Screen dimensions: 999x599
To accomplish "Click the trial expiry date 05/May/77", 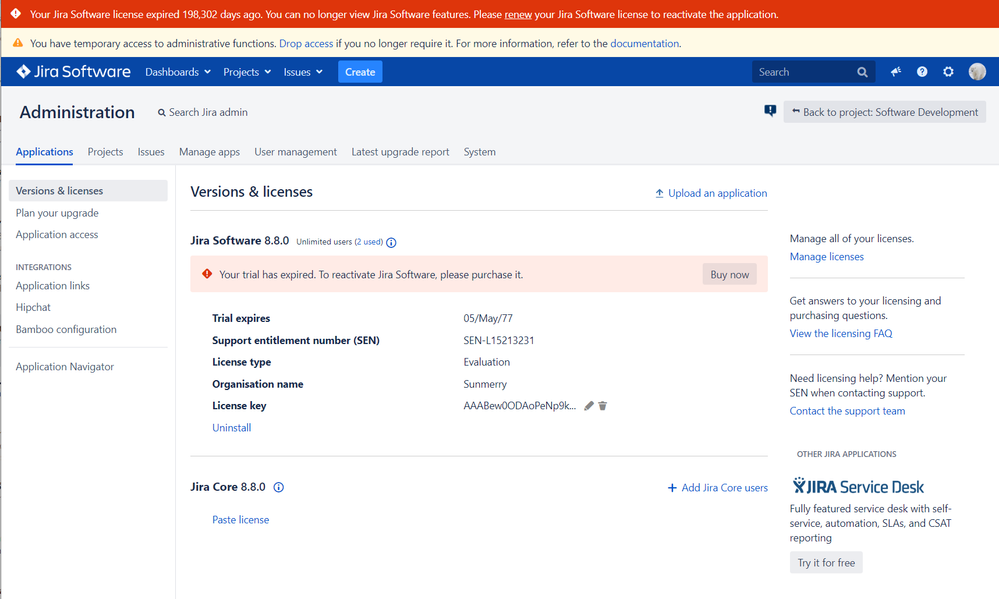I will [x=488, y=318].
